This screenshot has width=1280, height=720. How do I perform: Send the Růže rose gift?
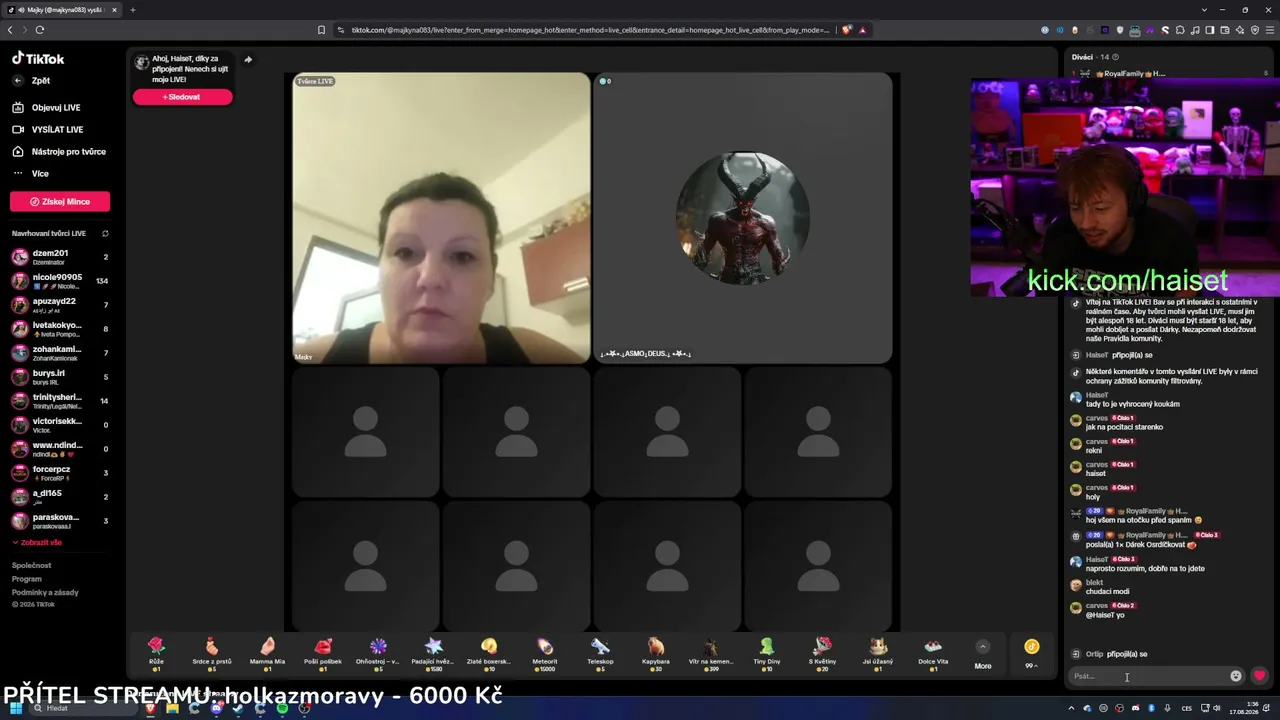[156, 652]
